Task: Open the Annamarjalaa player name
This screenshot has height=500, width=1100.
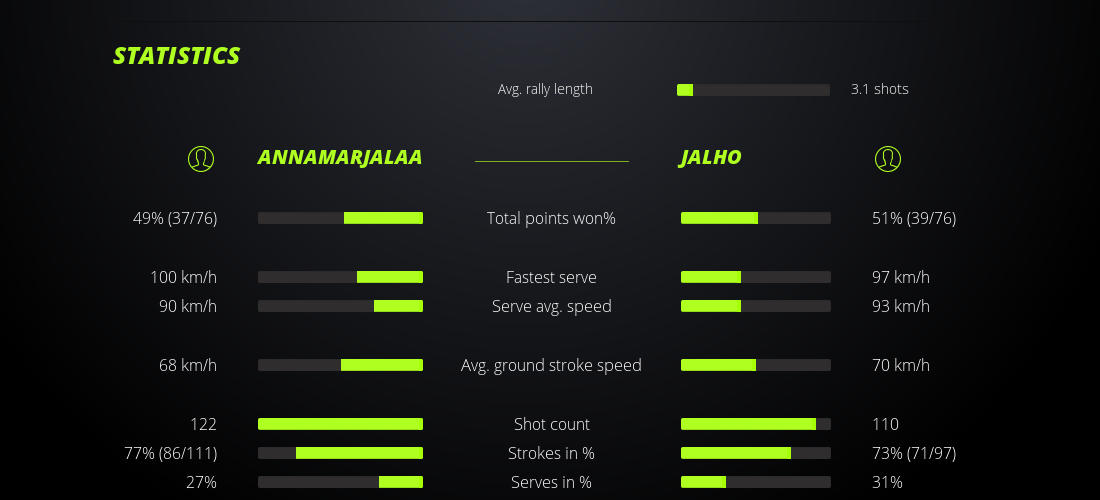Action: point(340,158)
